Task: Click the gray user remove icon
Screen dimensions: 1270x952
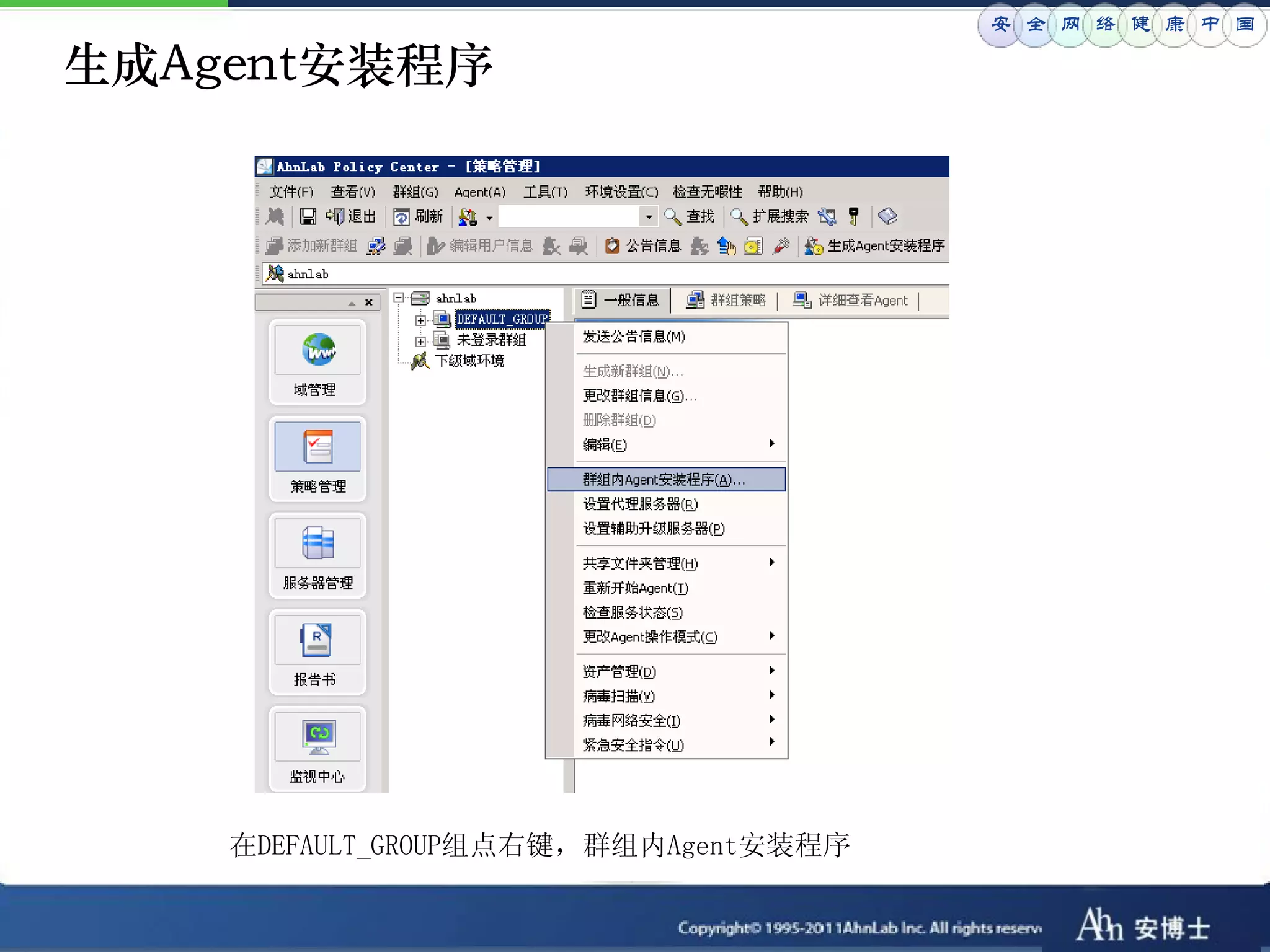Action: click(x=551, y=246)
